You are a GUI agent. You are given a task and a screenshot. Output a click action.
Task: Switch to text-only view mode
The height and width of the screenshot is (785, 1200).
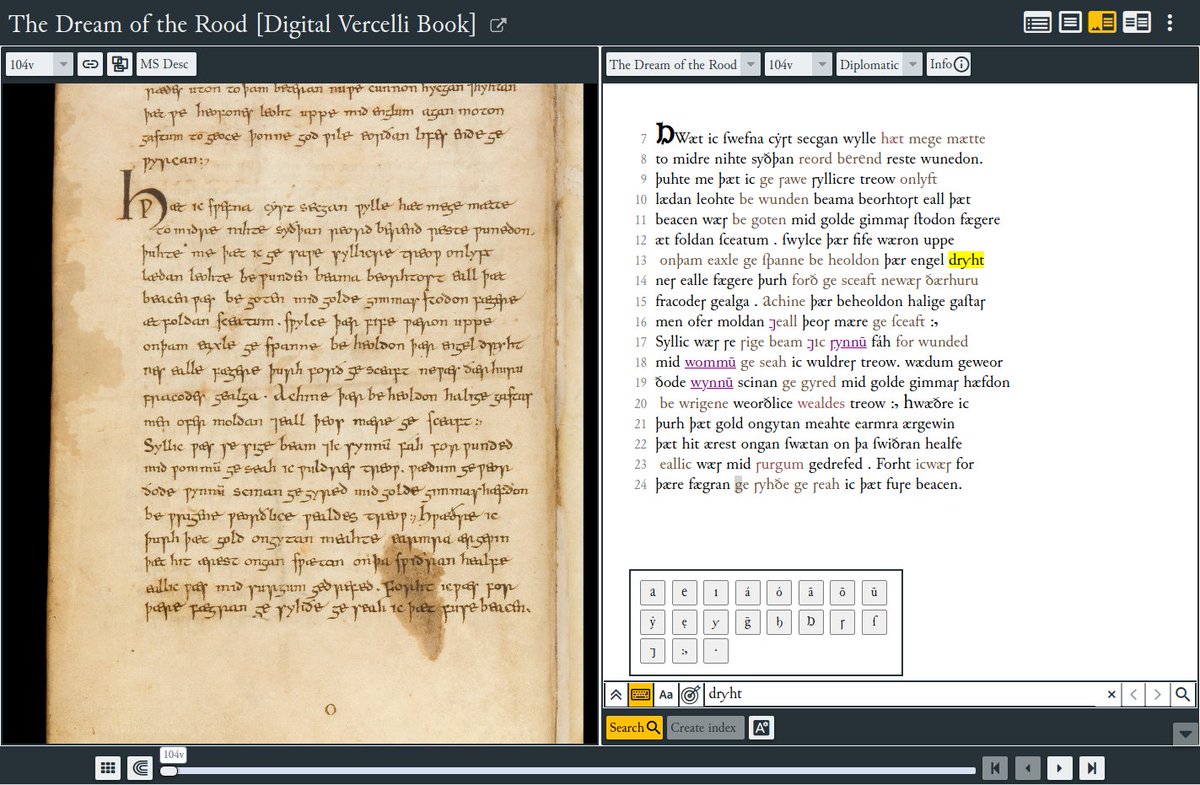point(1070,22)
